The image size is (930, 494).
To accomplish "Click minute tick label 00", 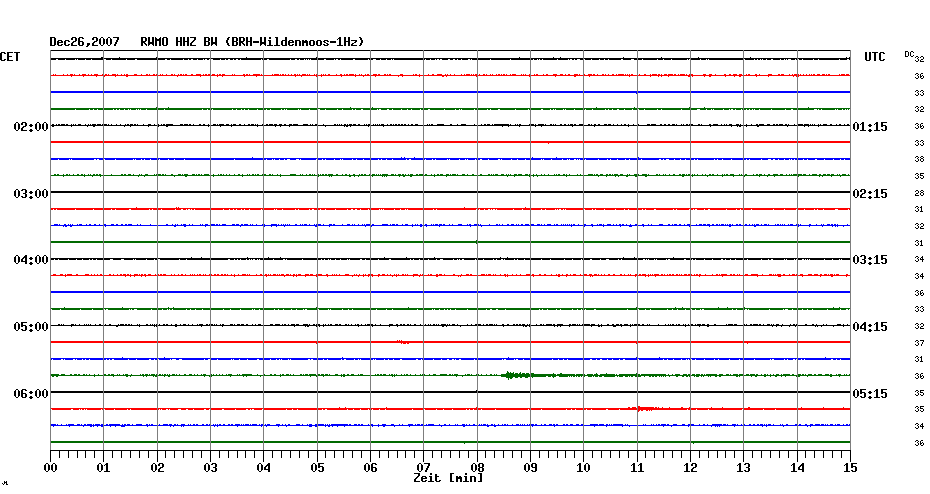I will [x=50, y=468].
